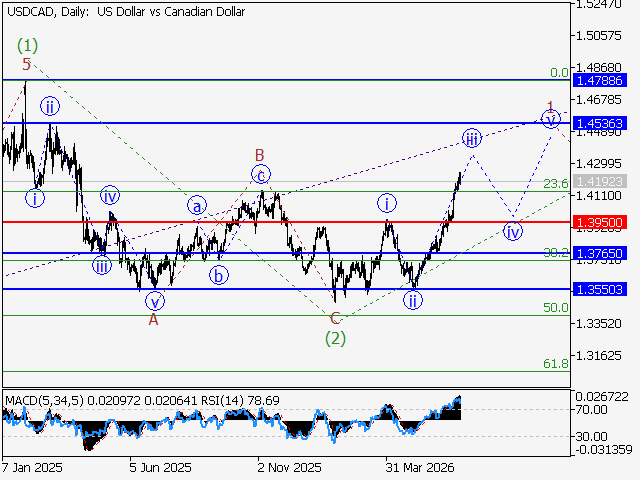
Task: Click the MACD(5,34,5) RSI(14) indicator caption
Action: 142,400
